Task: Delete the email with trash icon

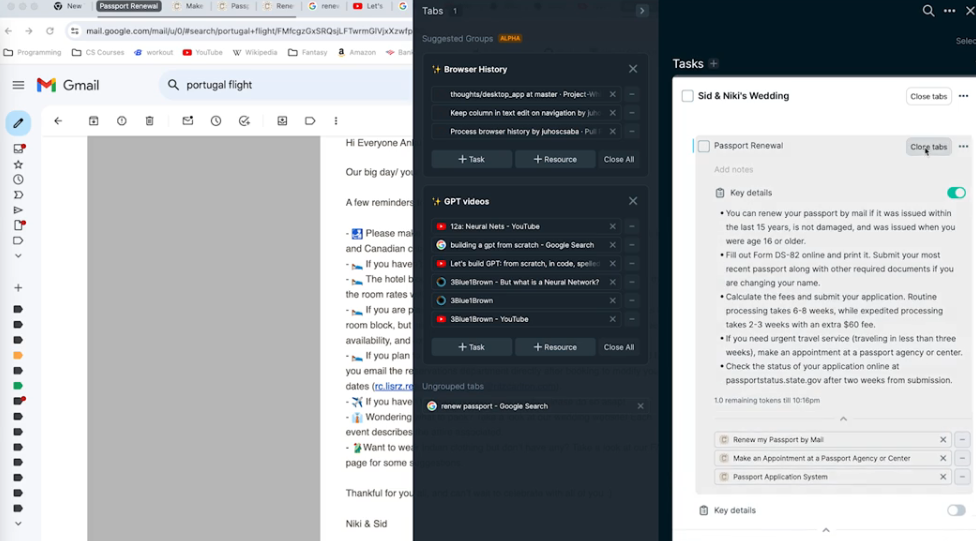Action: click(x=150, y=121)
